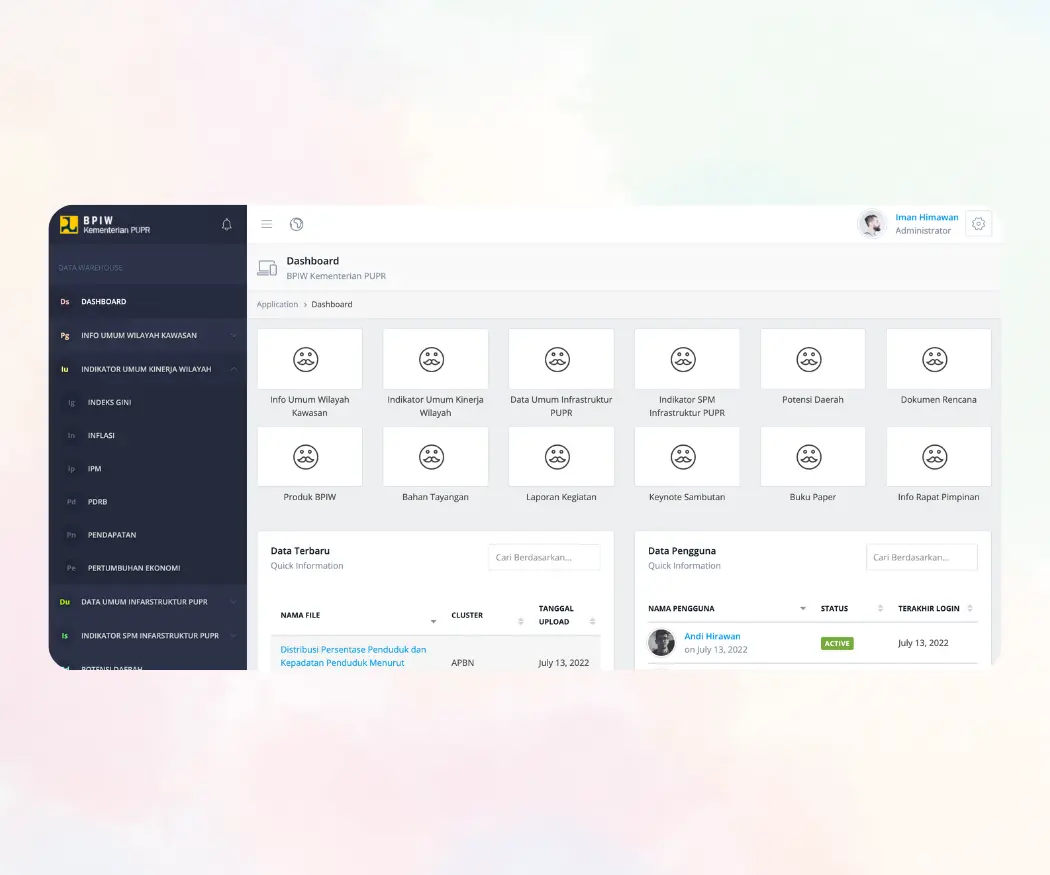Select Indeks Gini sidebar item
Viewport: 1050px width, 875px height.
(109, 402)
